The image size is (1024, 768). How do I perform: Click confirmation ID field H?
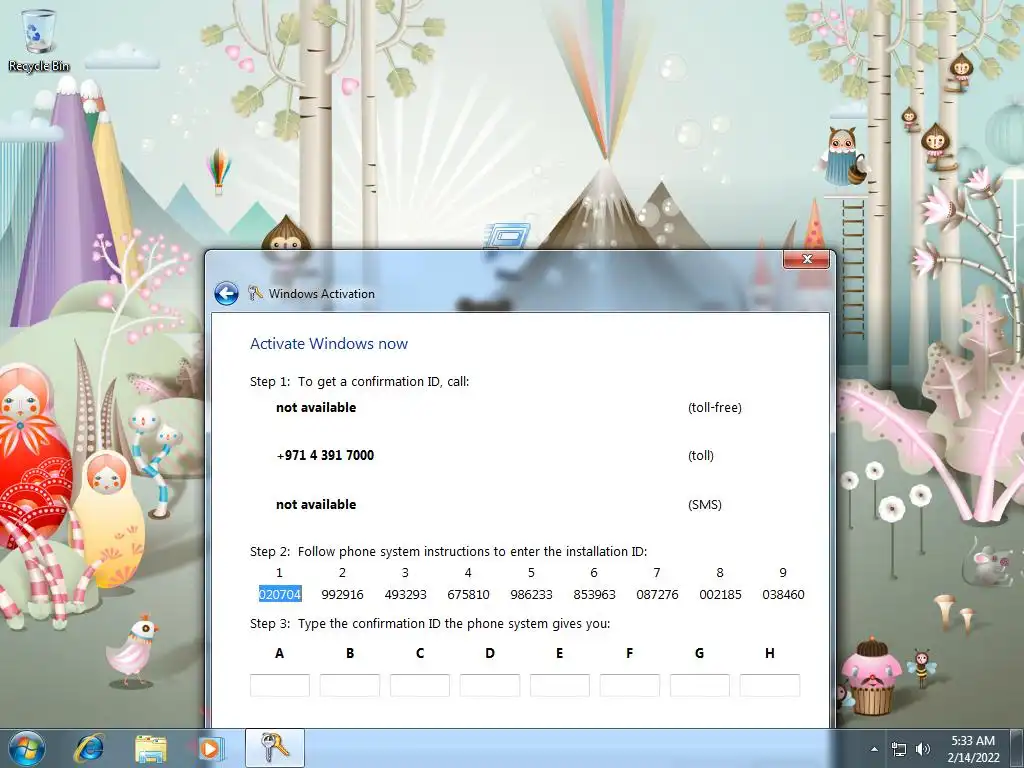[x=770, y=685]
